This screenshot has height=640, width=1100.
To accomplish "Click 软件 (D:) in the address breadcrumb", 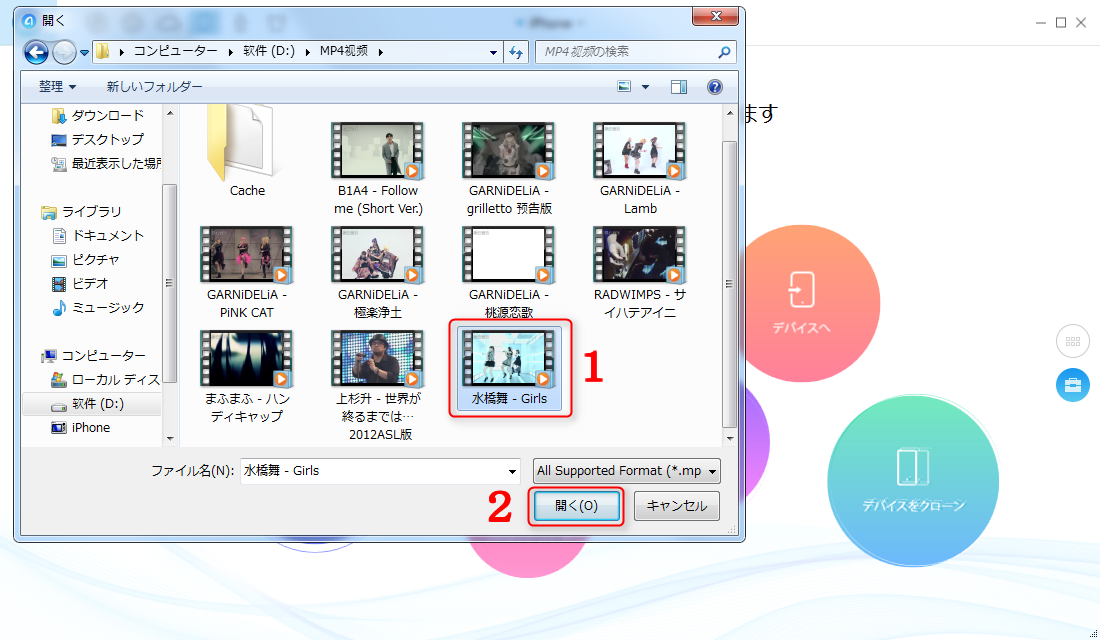I will (269, 51).
